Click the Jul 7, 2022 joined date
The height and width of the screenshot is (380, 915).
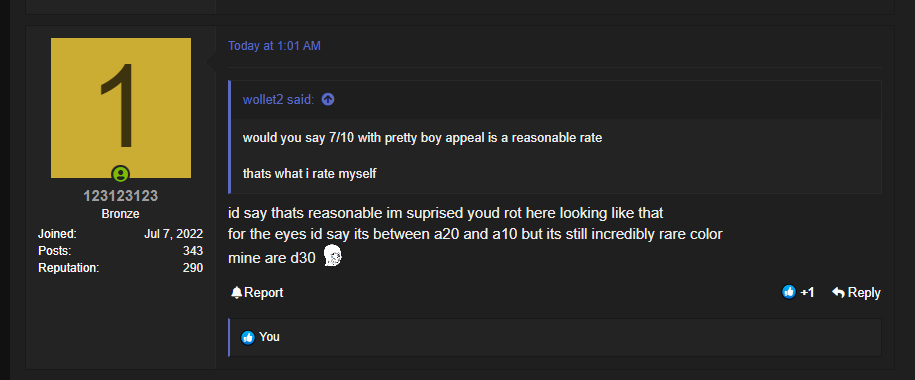(x=173, y=234)
